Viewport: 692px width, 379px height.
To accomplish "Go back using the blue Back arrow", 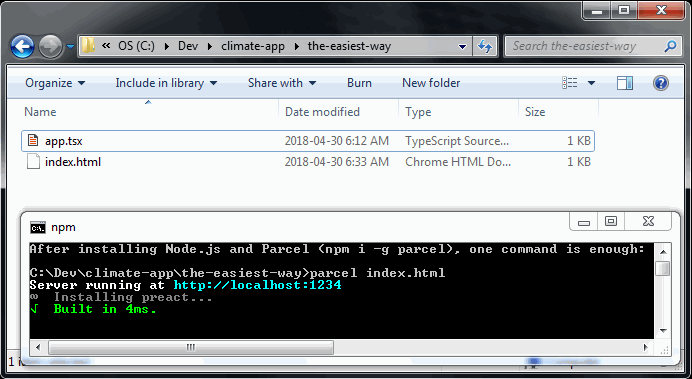I will coord(23,46).
